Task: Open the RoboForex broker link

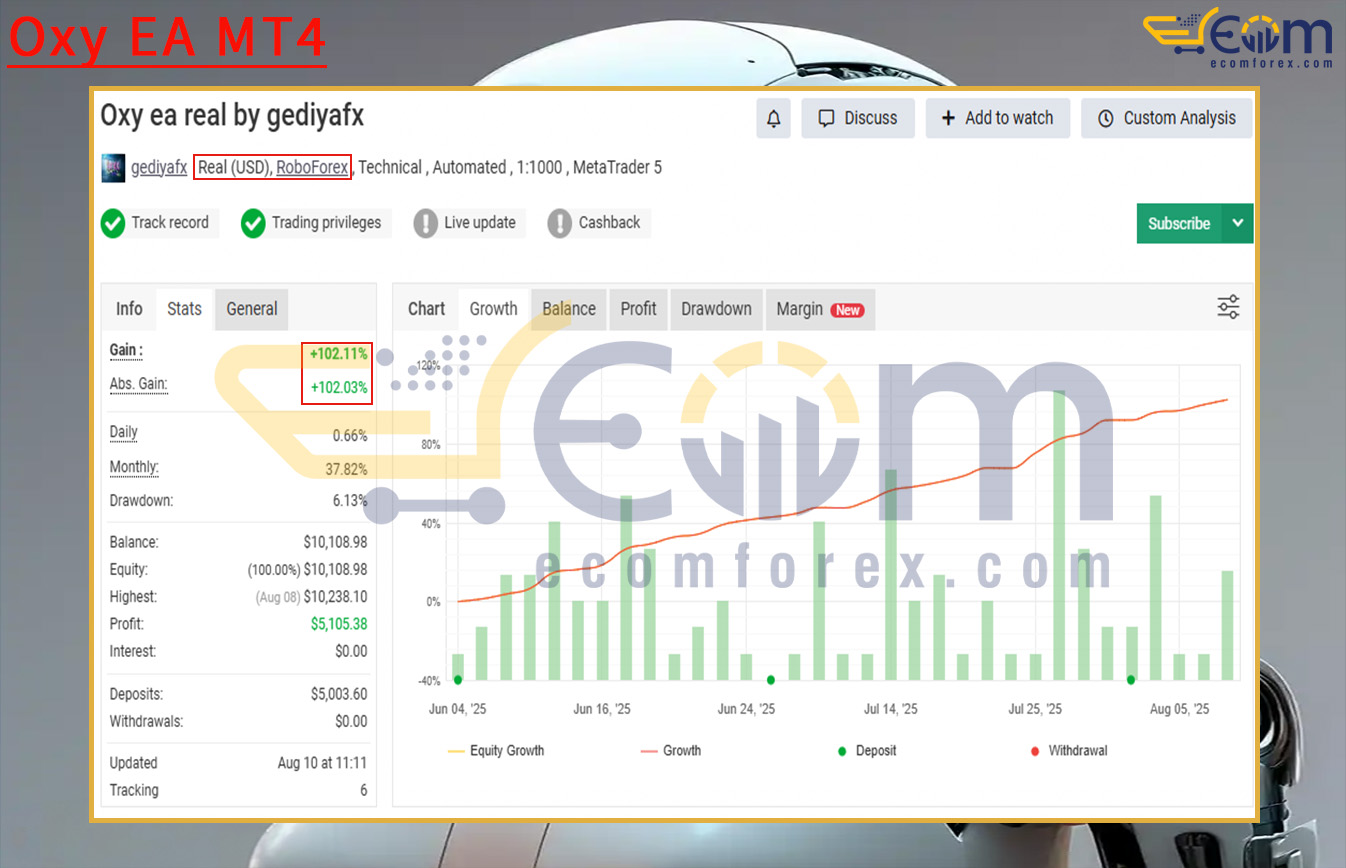Action: [312, 168]
